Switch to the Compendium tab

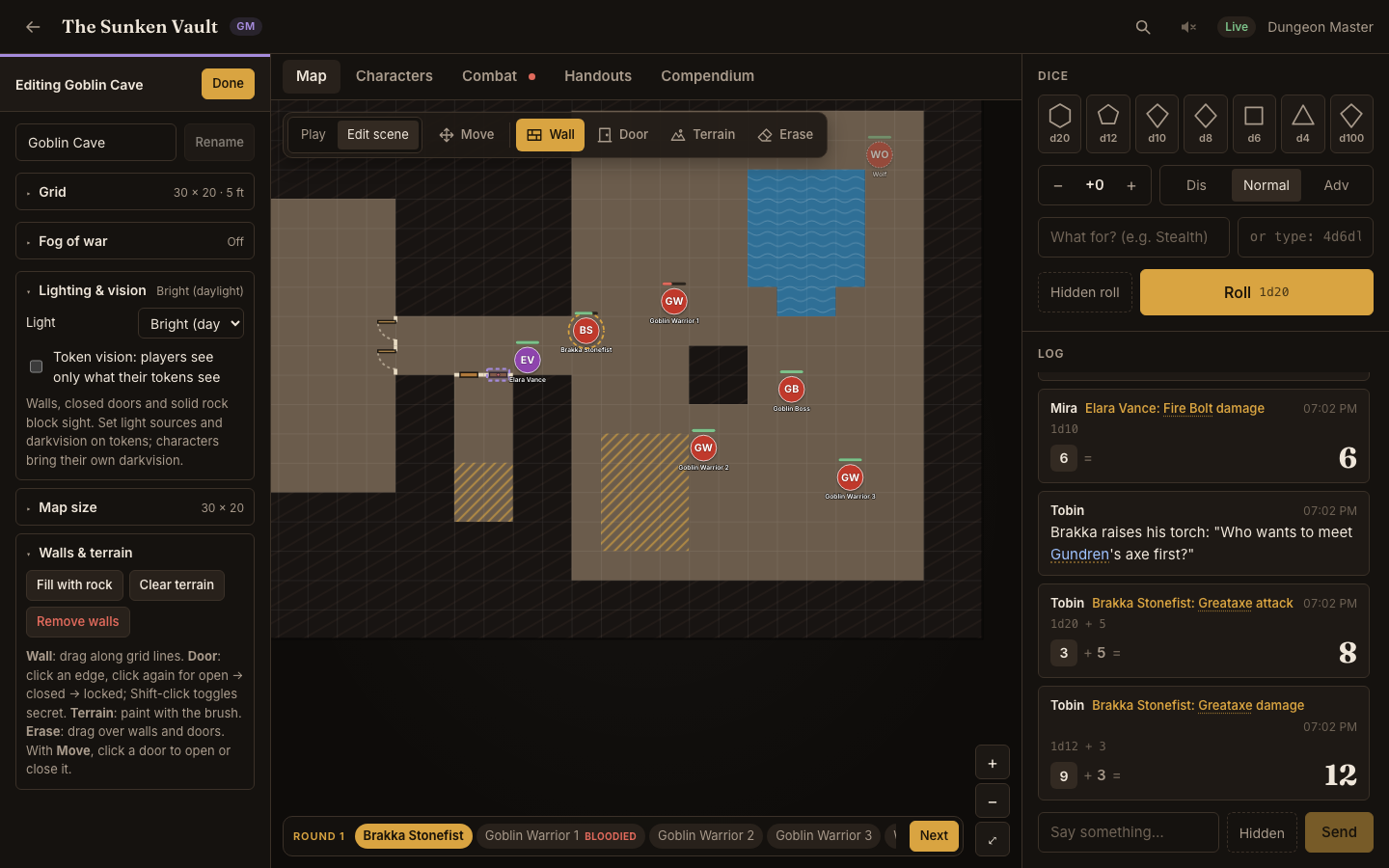(708, 76)
